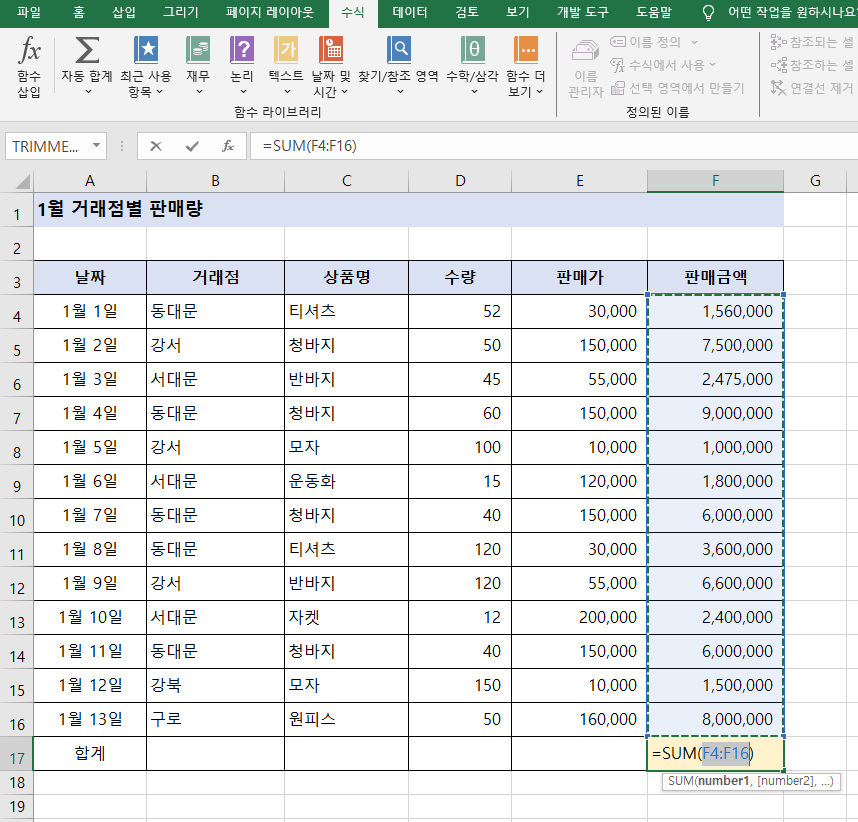Click the Name Box showing TRIMME...
The height and width of the screenshot is (822, 858).
coord(47,146)
